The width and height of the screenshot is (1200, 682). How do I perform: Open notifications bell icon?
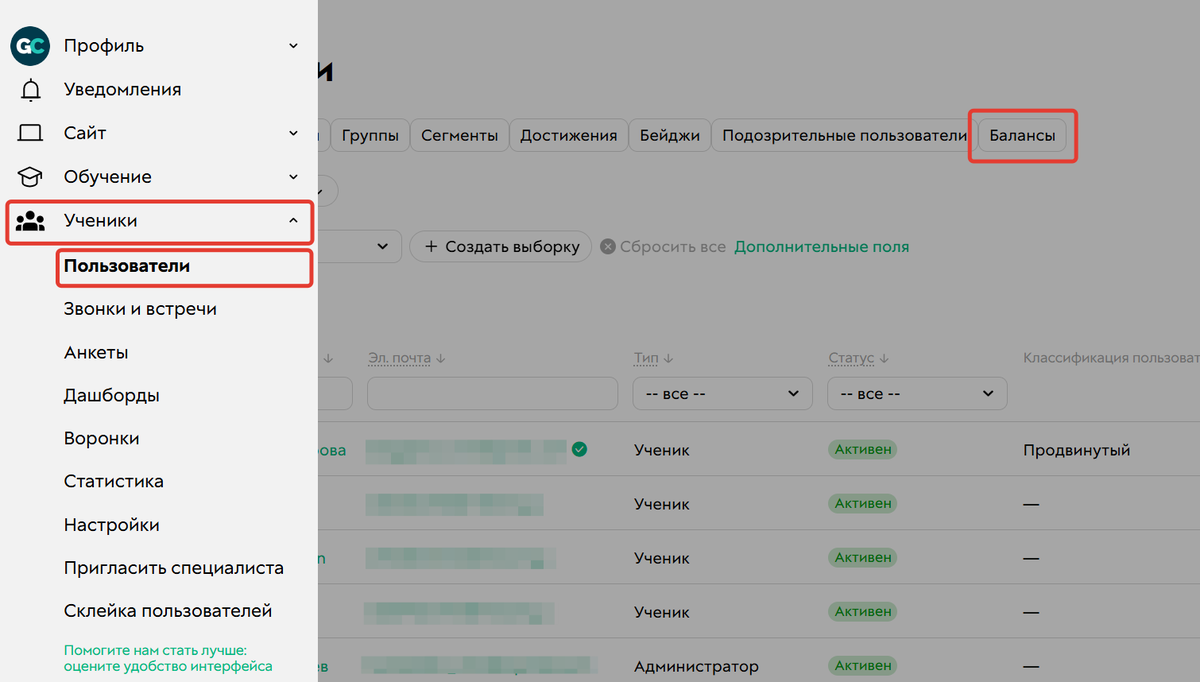31,90
